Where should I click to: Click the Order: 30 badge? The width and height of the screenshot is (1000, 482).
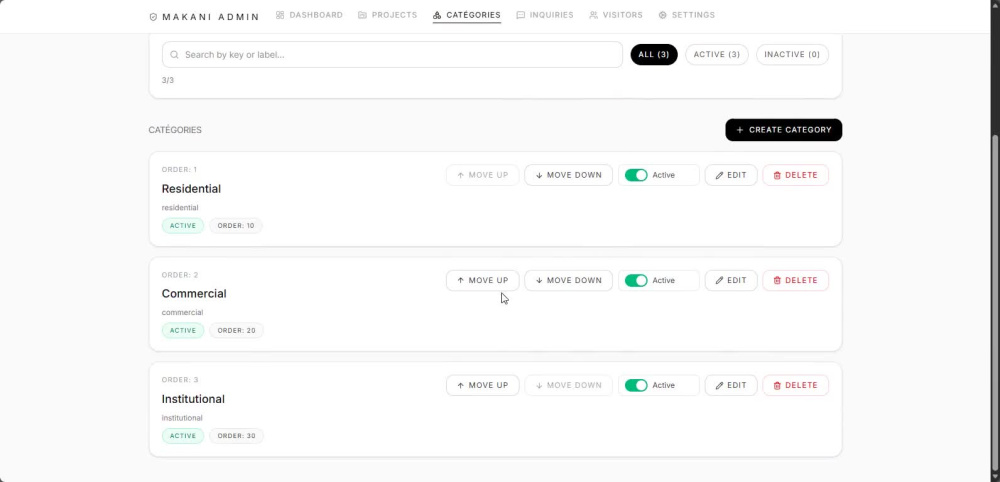(237, 436)
